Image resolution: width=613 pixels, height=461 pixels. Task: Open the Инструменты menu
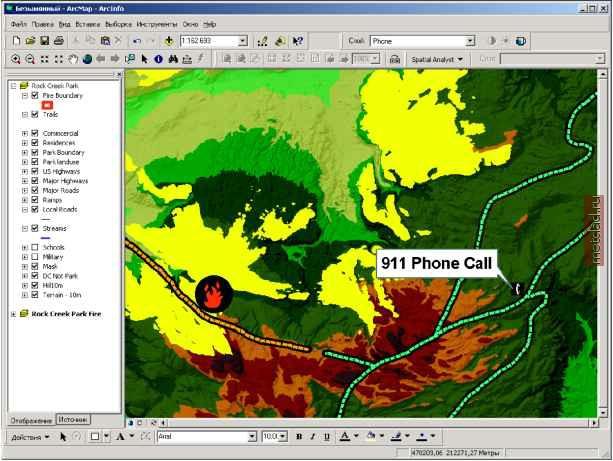[158, 23]
